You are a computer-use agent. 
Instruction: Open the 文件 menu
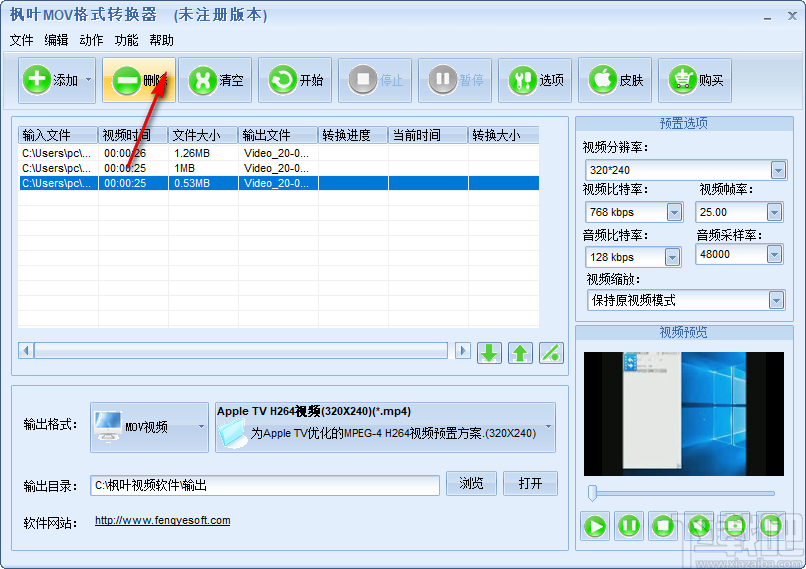click(x=22, y=40)
